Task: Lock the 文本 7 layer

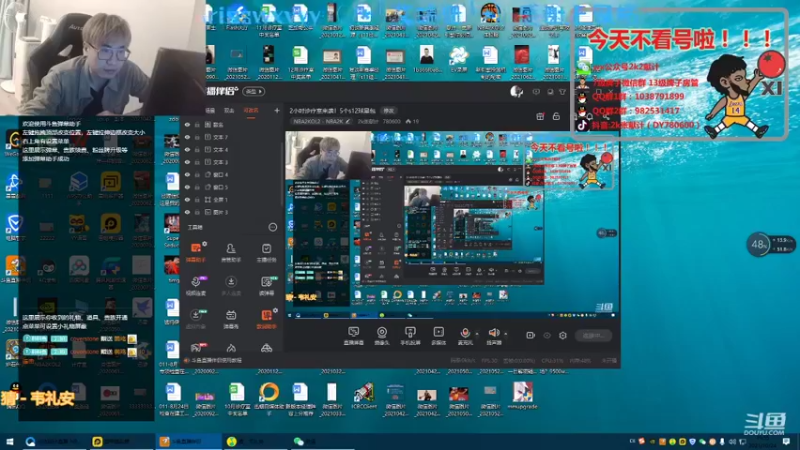Action: click(x=197, y=137)
